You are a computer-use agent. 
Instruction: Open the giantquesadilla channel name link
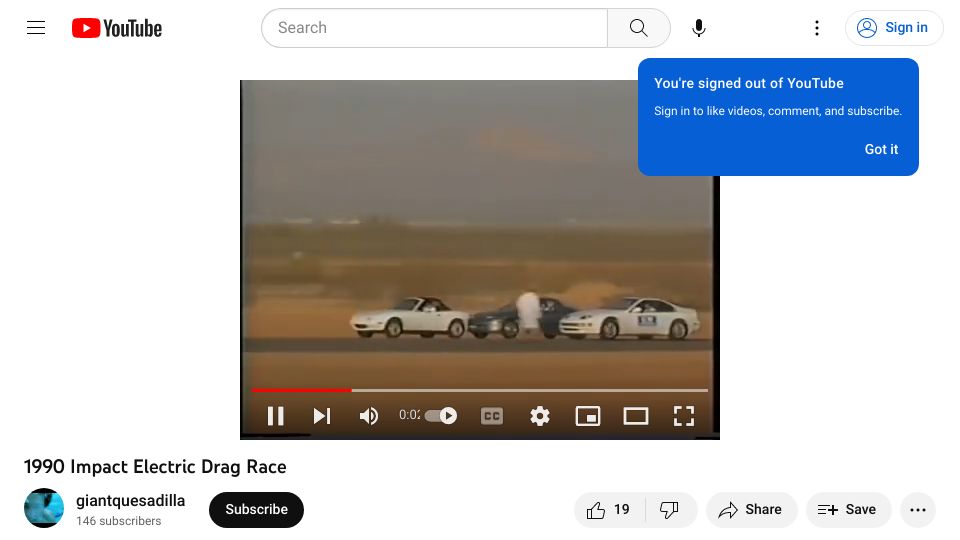coord(130,501)
